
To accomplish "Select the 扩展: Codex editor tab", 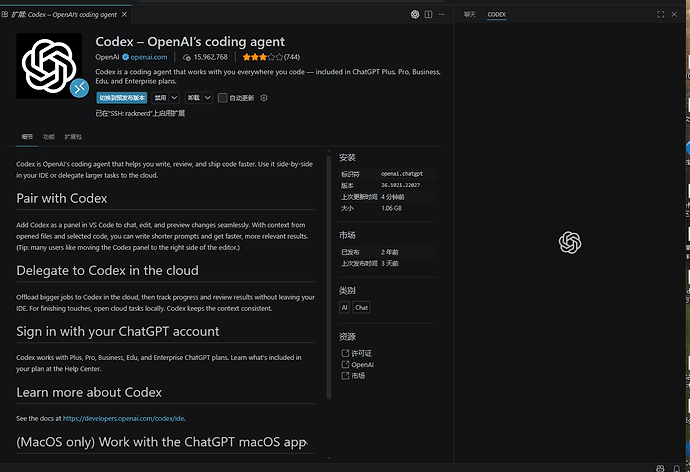I will point(64,15).
